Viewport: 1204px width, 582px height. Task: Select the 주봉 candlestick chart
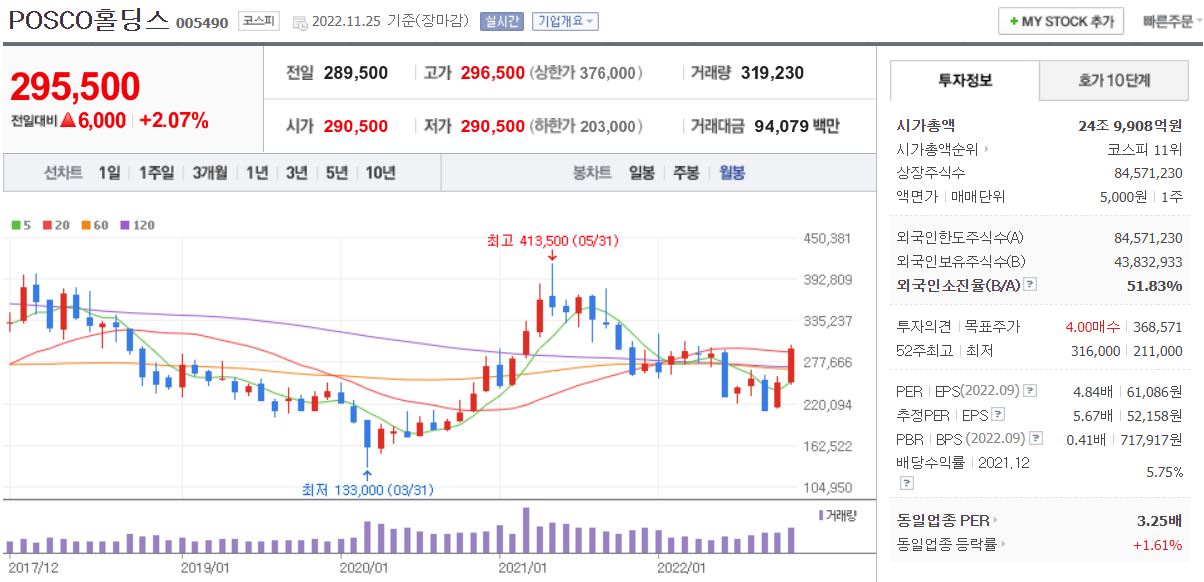click(x=686, y=172)
